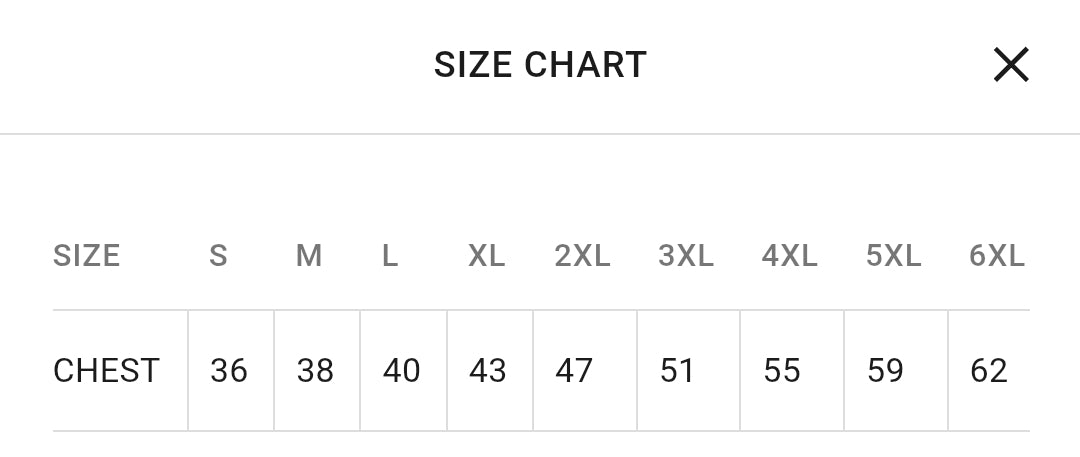Close the size chart dialog
The width and height of the screenshot is (1080, 457).
1011,66
